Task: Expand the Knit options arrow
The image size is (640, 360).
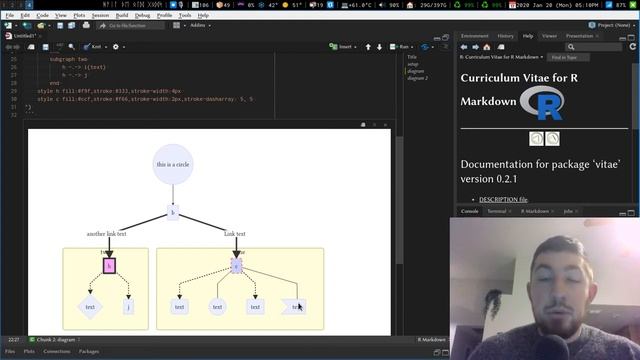Action: click(x=106, y=47)
